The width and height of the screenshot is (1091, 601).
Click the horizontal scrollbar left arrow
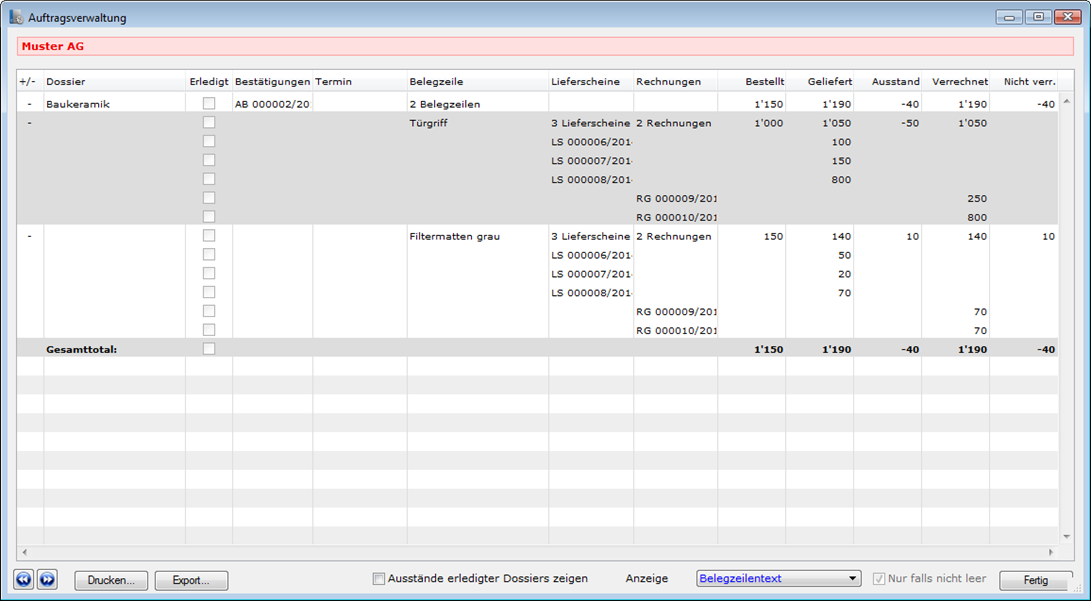(24, 552)
